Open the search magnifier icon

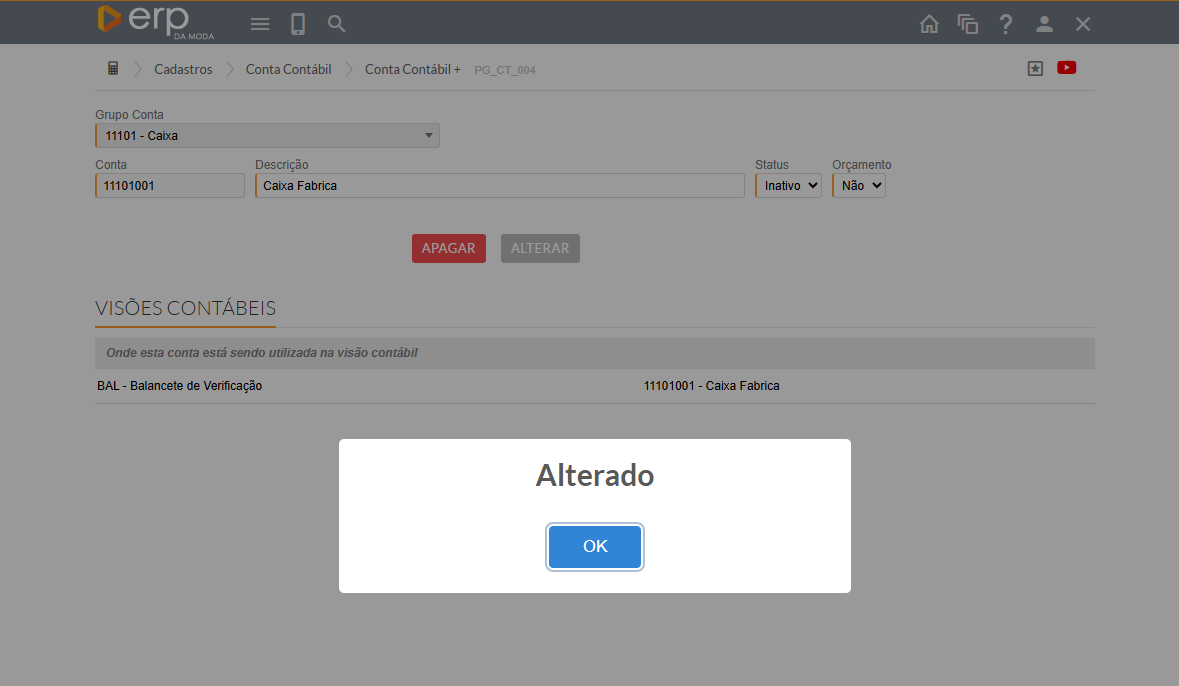[337, 24]
